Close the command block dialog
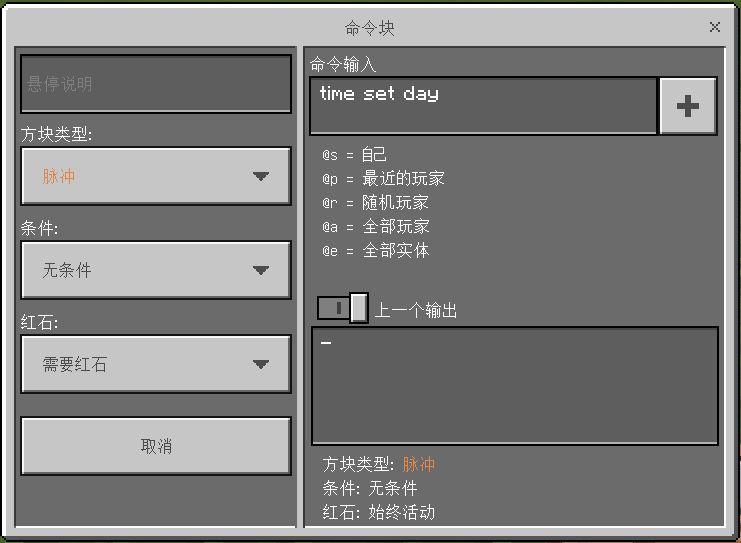Image resolution: width=741 pixels, height=543 pixels. coord(715,27)
